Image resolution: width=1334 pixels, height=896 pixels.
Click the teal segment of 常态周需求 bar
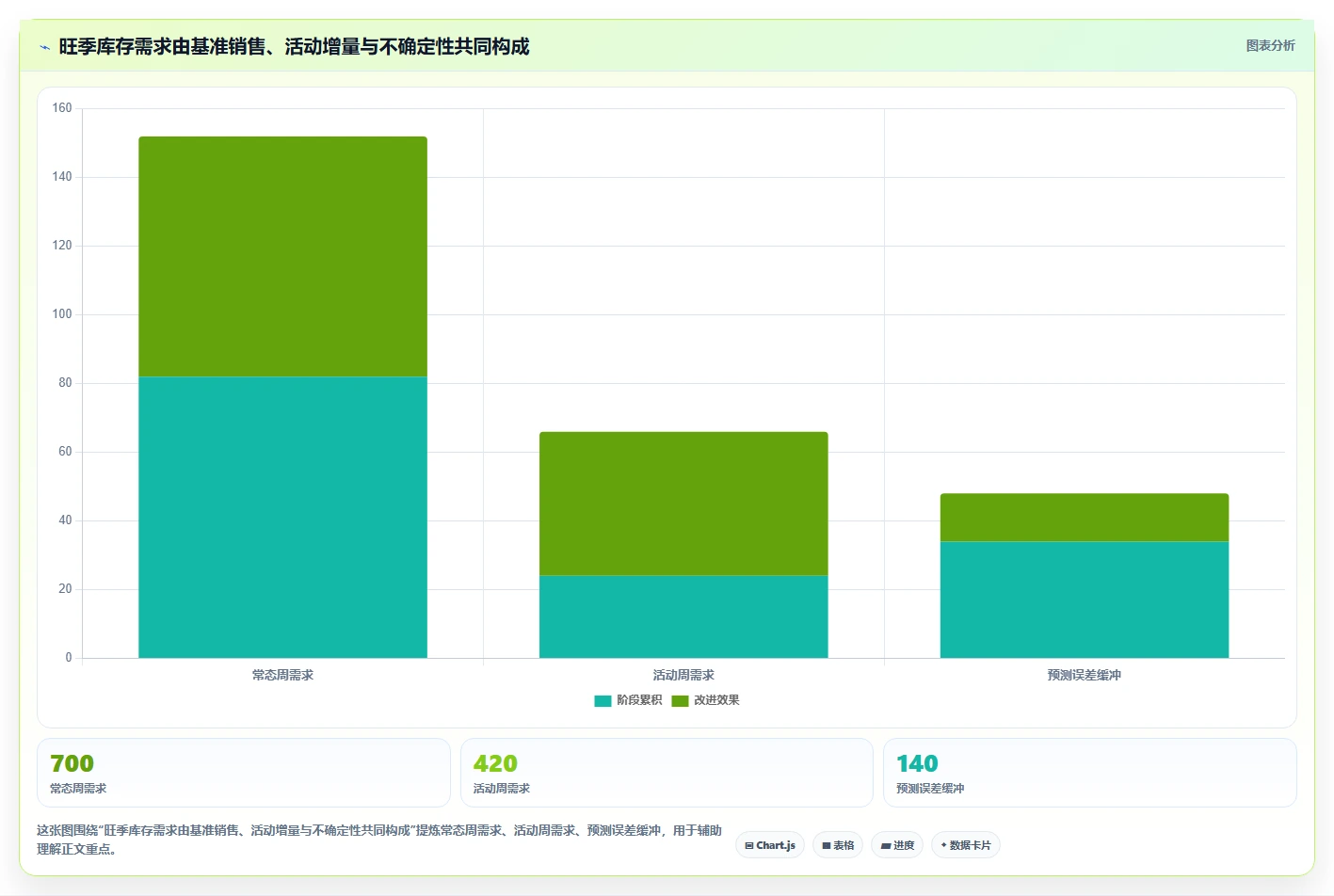282,517
